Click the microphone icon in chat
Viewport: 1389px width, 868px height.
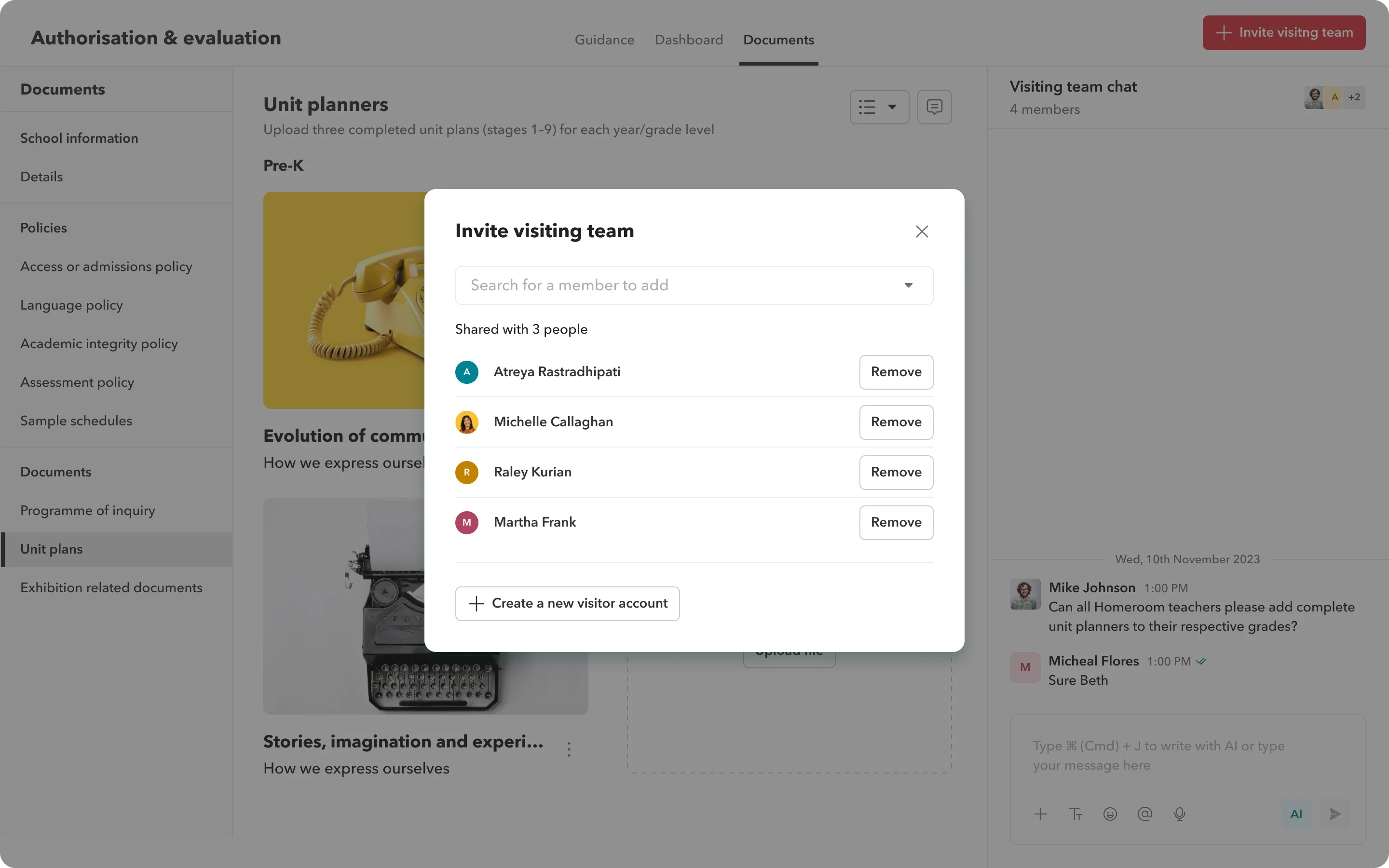click(x=1180, y=814)
